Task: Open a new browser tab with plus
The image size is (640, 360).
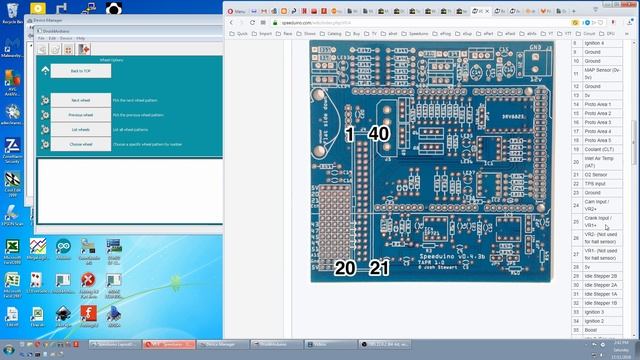Action: point(573,11)
